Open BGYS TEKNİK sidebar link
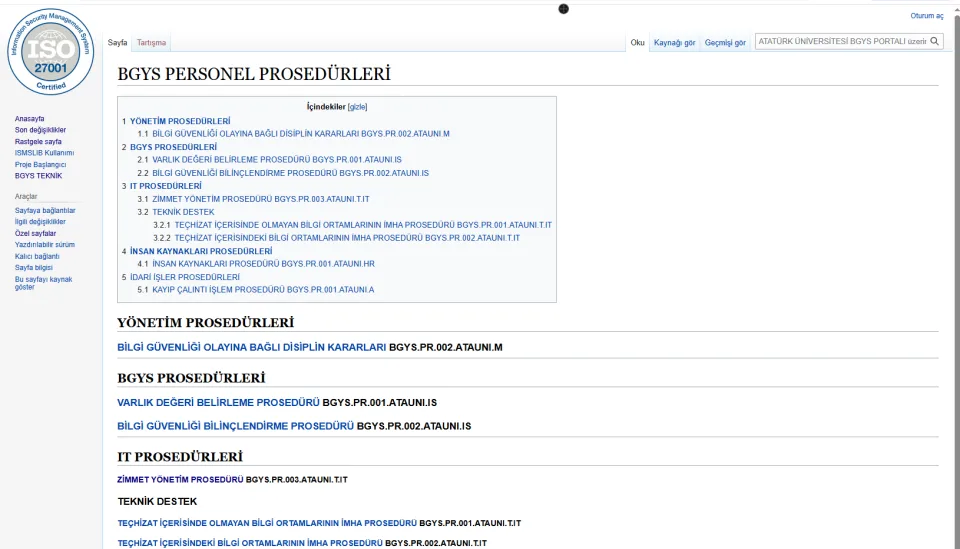 39,176
